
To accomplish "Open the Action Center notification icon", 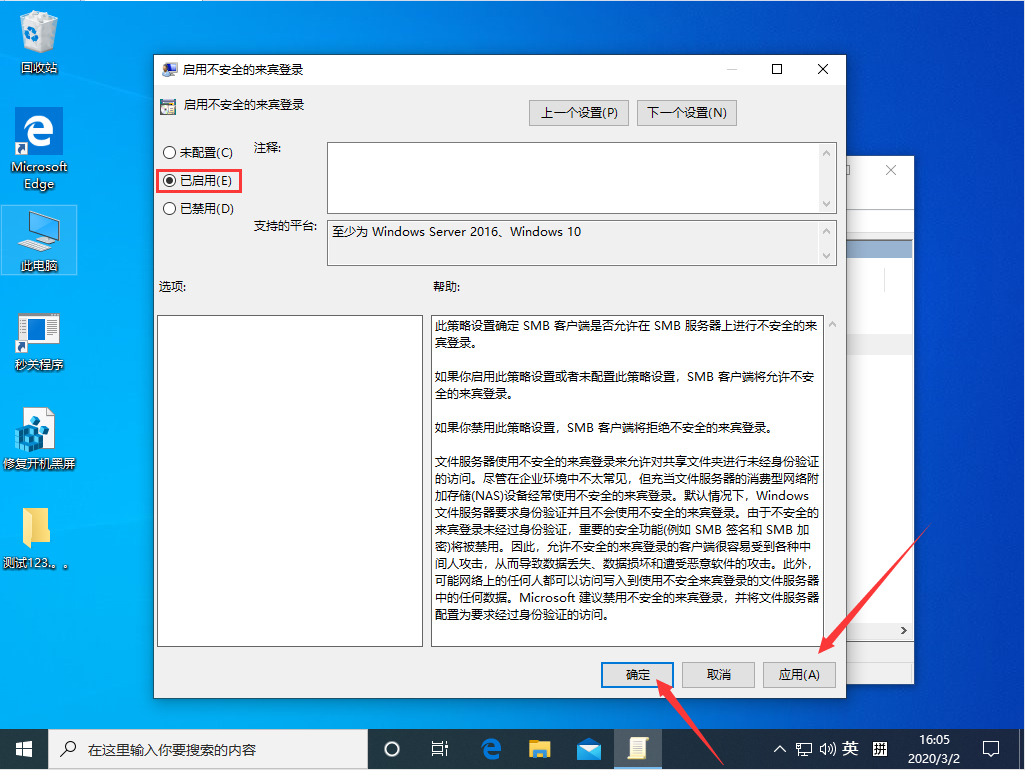I will point(991,748).
